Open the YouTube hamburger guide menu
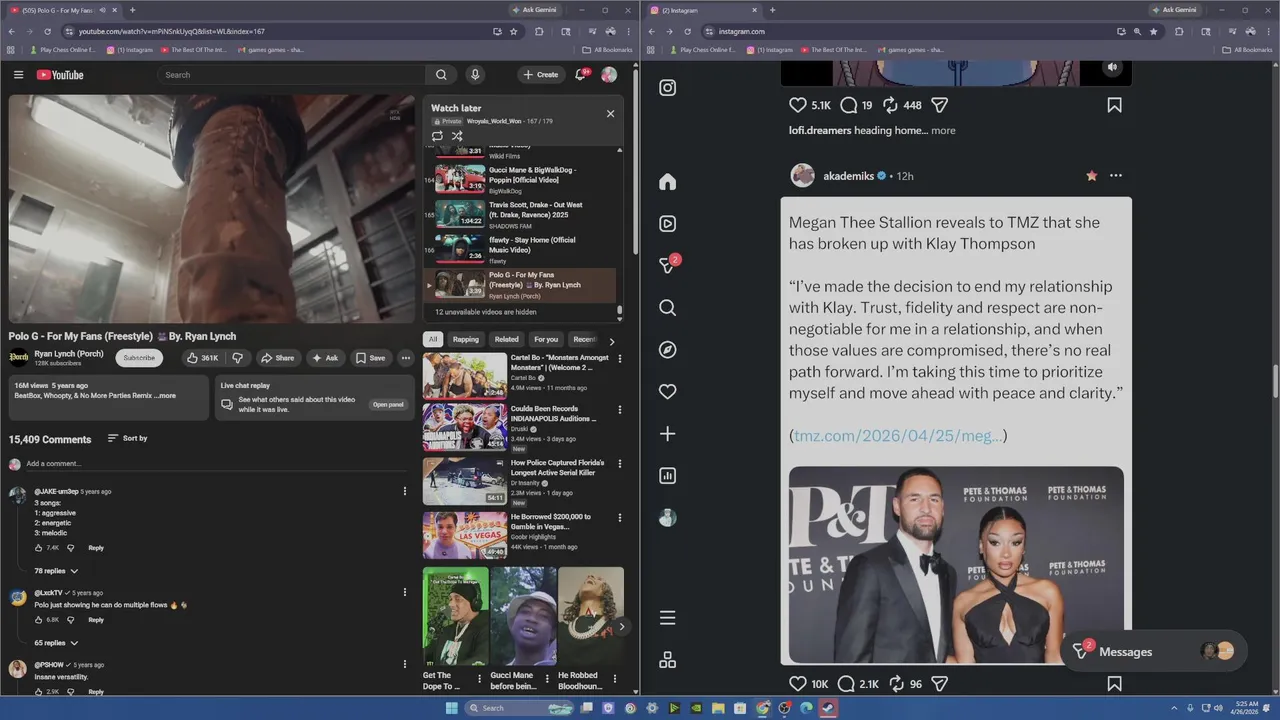 (x=18, y=75)
